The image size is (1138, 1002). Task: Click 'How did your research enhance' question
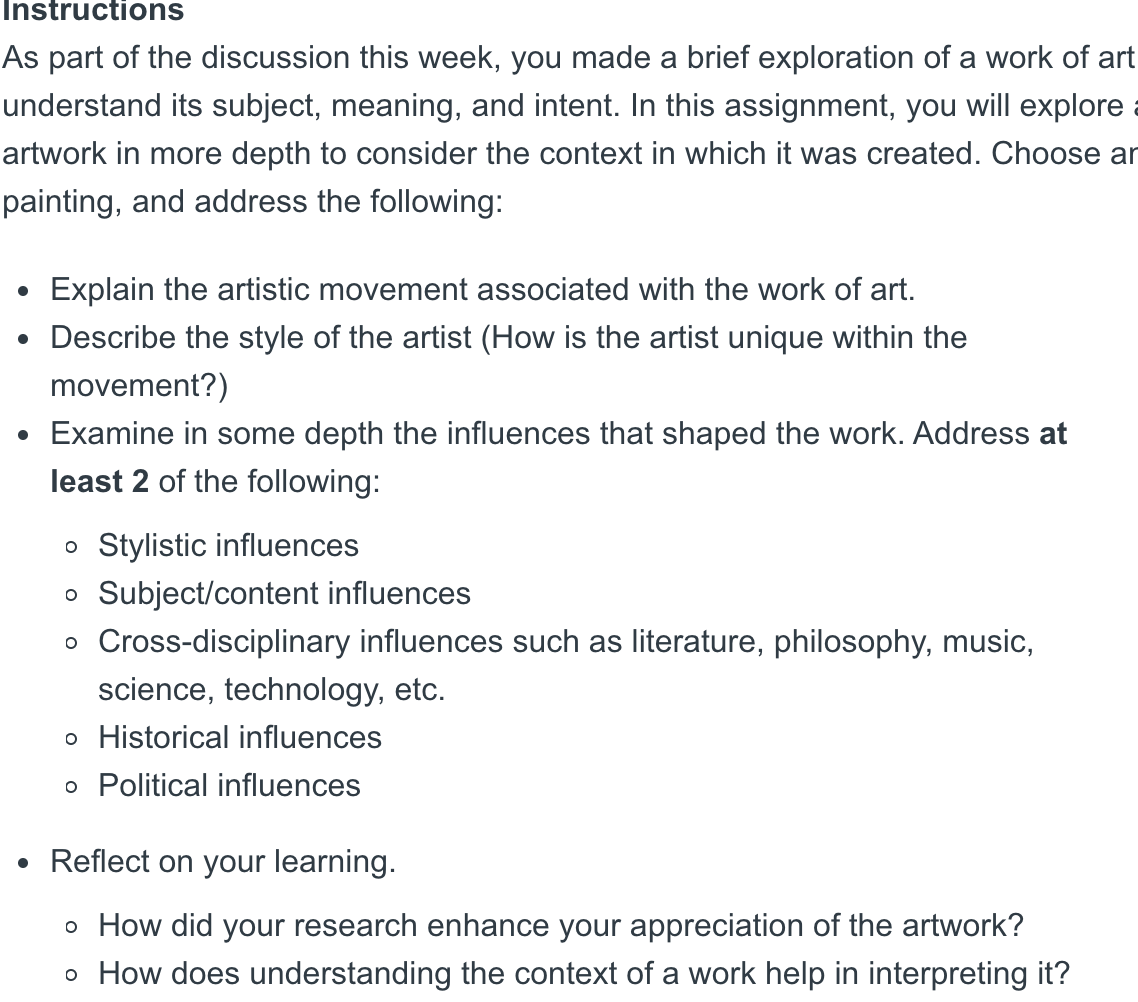click(561, 926)
